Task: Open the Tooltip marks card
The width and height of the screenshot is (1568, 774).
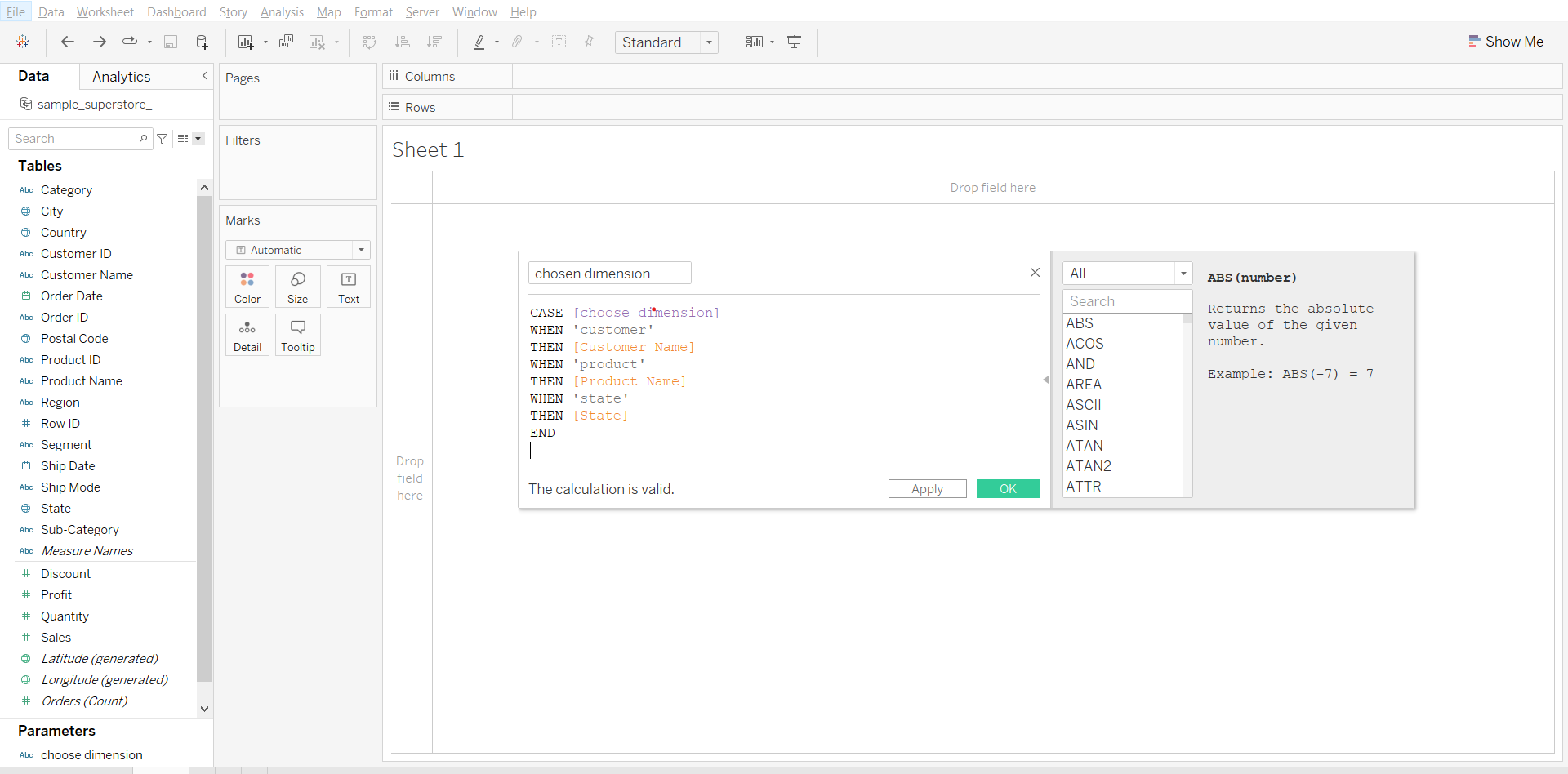Action: click(297, 335)
